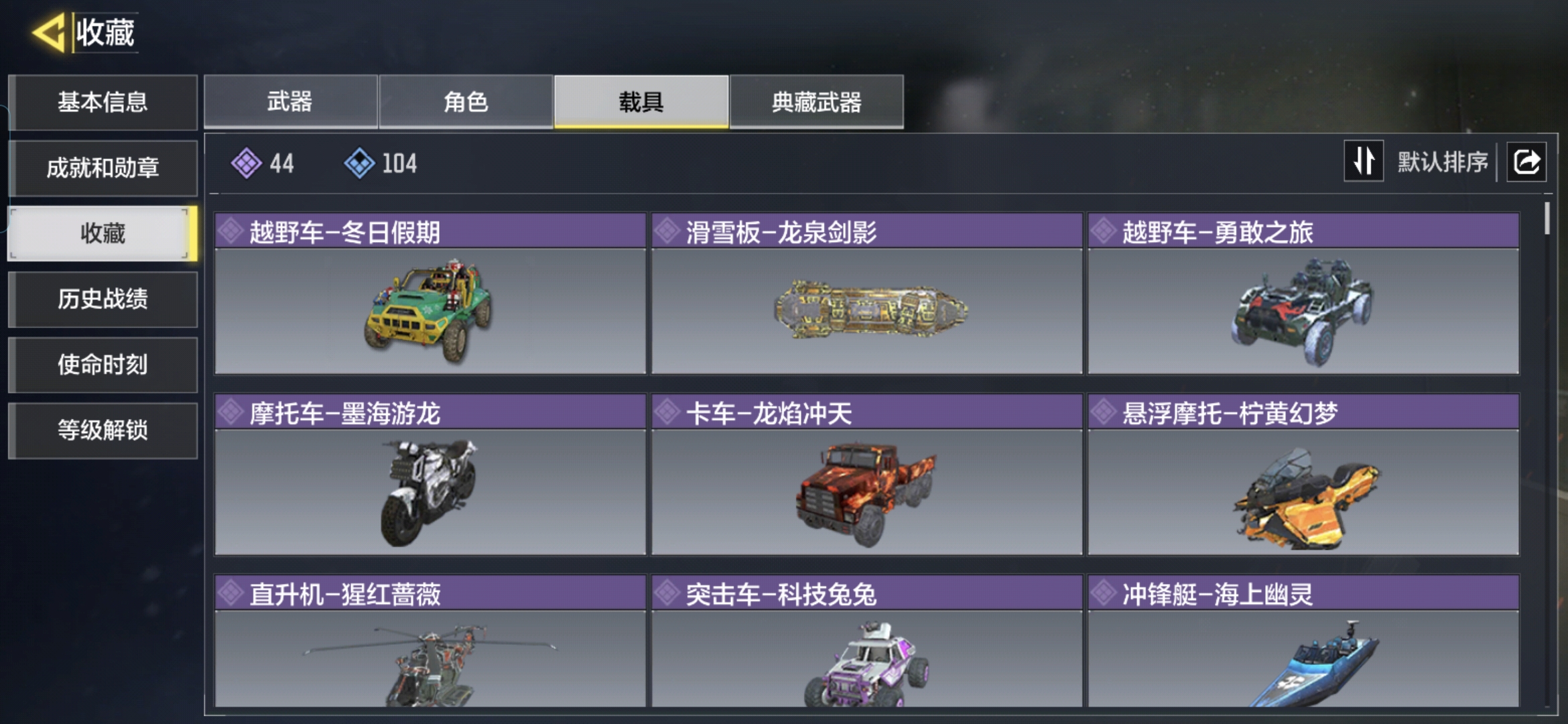Open the 默认排序 sorting dropdown
Screen dimensions: 1568x724
click(1442, 162)
